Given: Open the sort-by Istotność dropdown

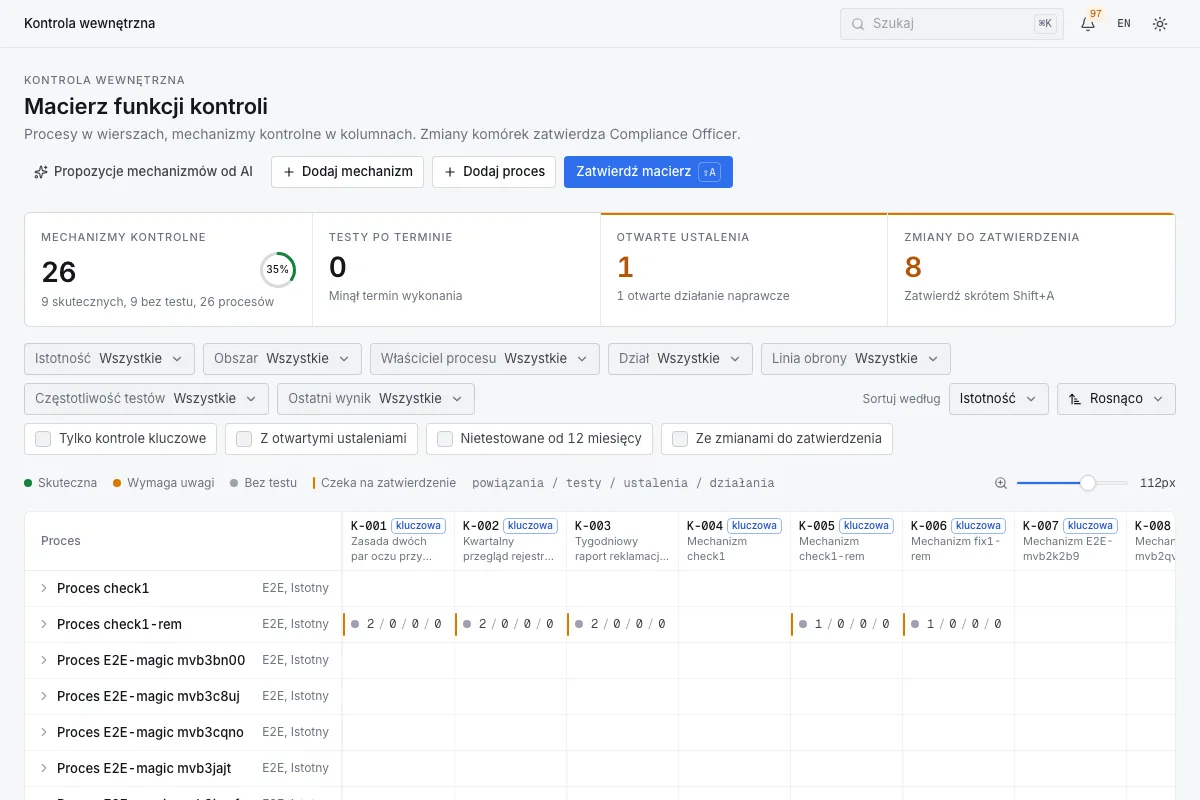Looking at the screenshot, I should click(x=999, y=399).
